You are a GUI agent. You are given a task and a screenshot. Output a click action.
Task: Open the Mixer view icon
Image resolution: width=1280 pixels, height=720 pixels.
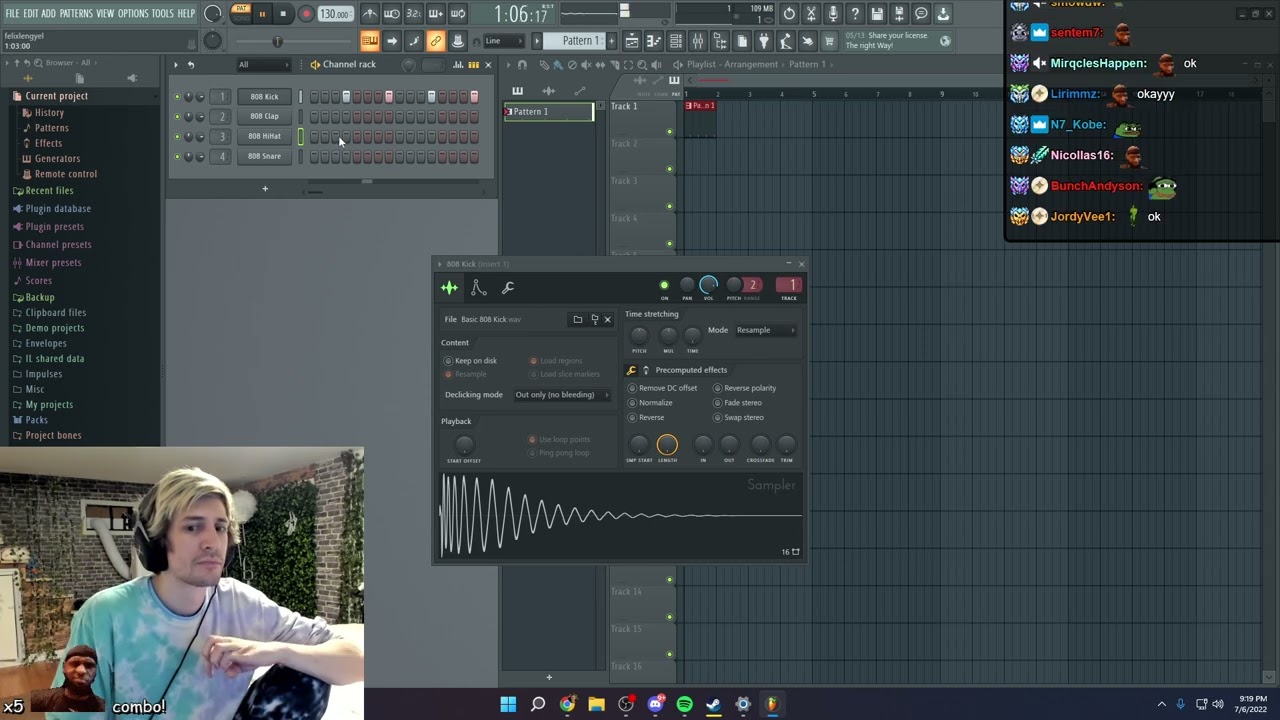698,41
